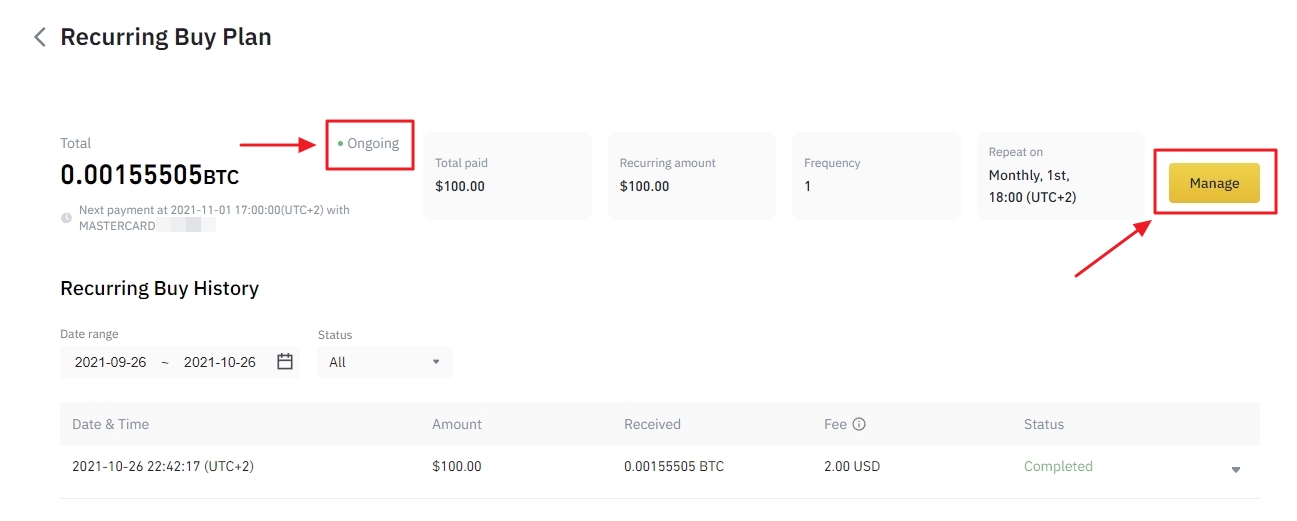Select the end date 2021-10-26 field
The image size is (1297, 521).
coord(220,362)
